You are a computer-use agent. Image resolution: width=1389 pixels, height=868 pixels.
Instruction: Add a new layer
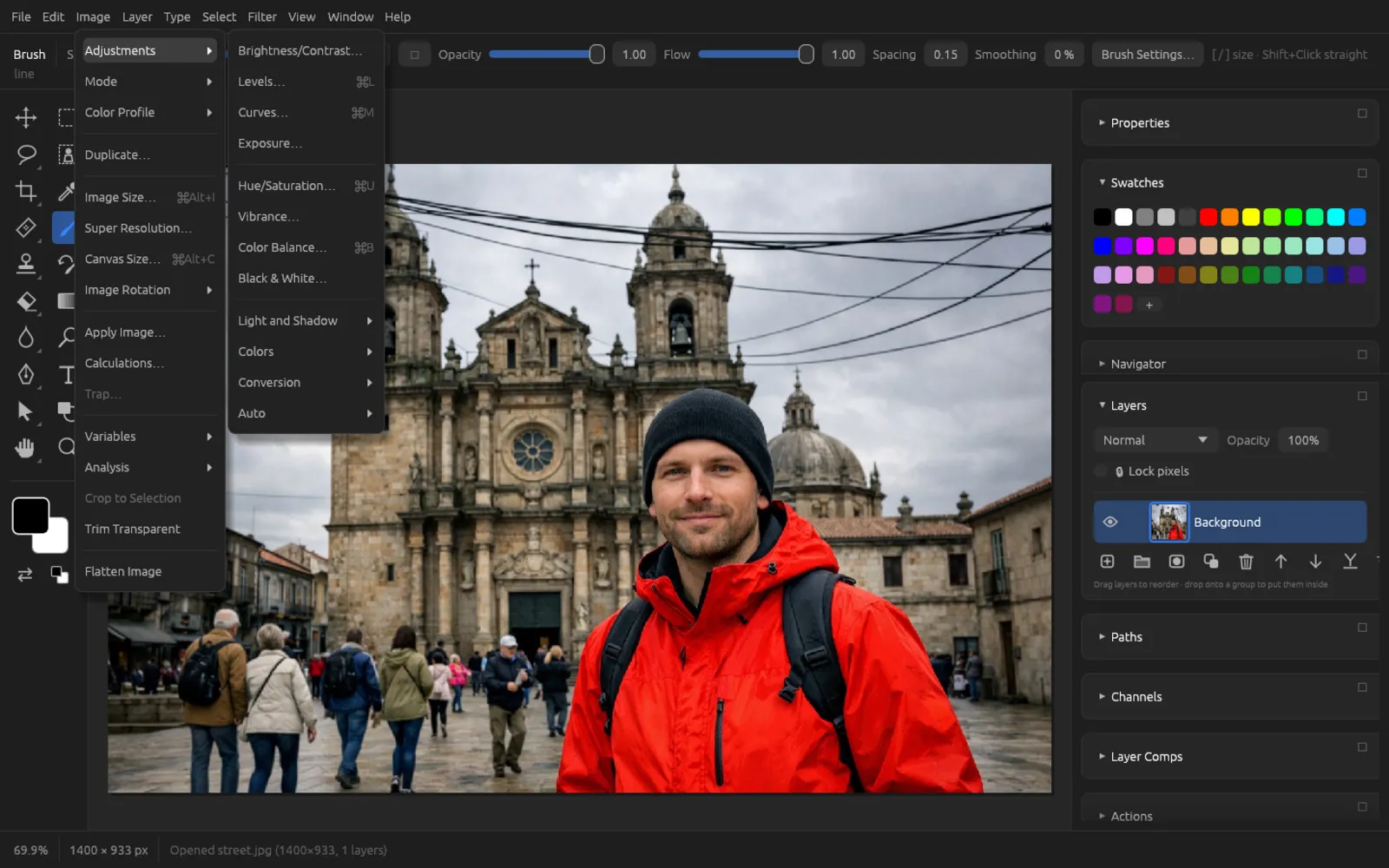[1107, 562]
